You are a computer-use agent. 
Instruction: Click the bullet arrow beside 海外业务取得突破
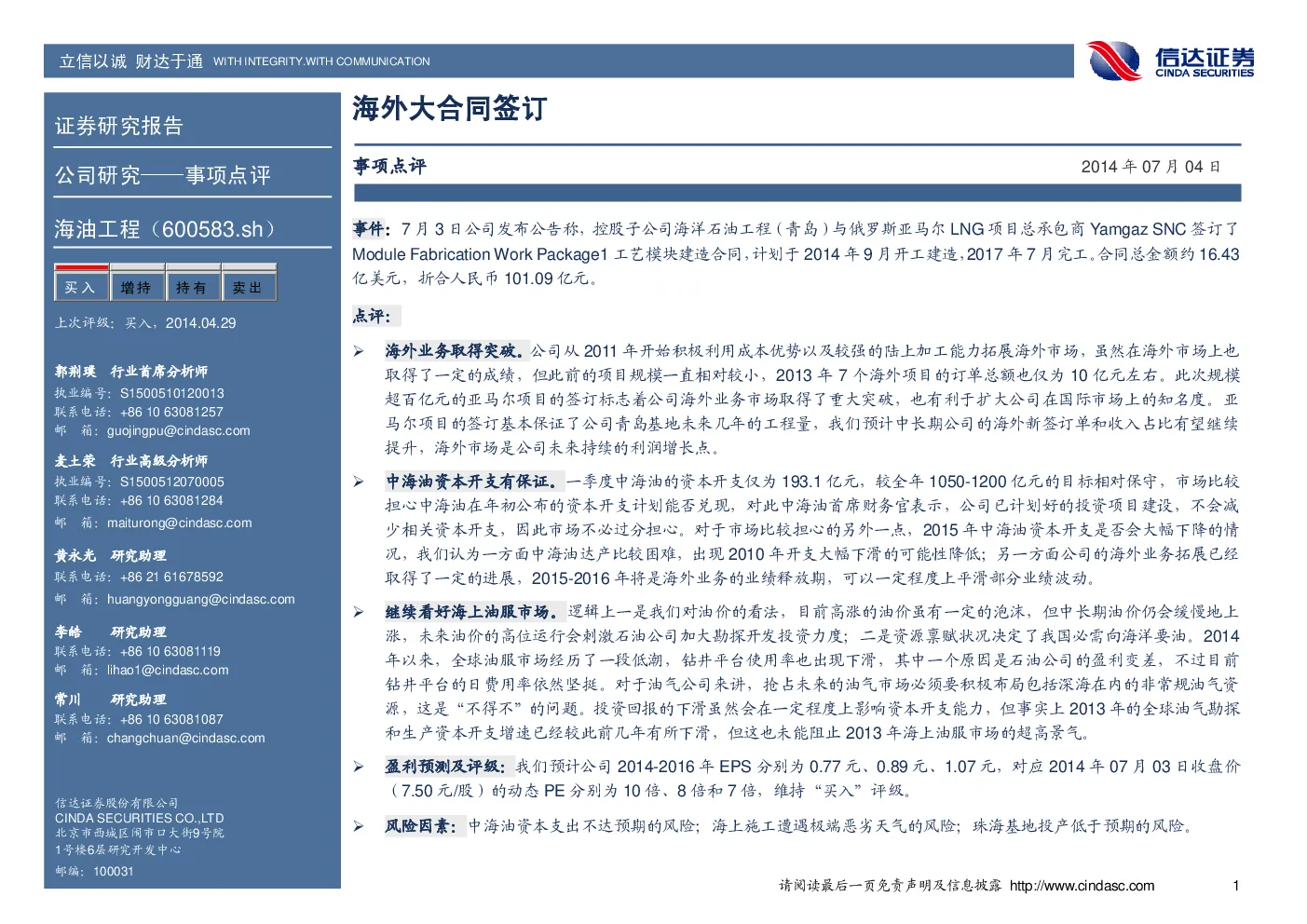(359, 351)
